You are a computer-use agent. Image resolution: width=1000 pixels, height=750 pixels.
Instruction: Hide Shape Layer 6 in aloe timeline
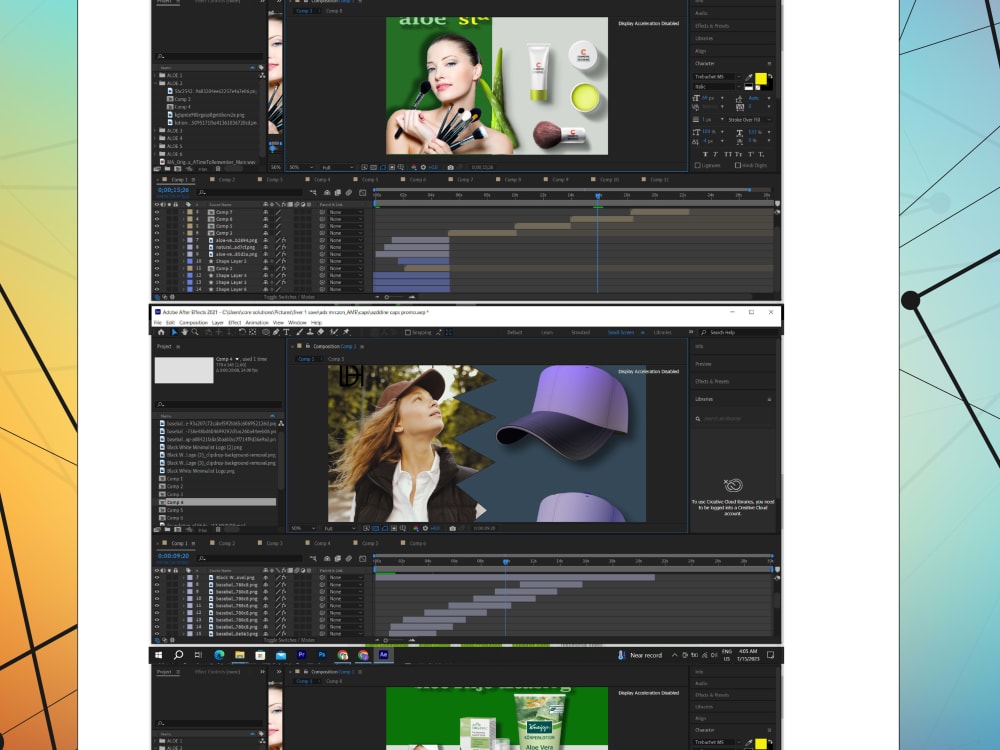[x=157, y=289]
